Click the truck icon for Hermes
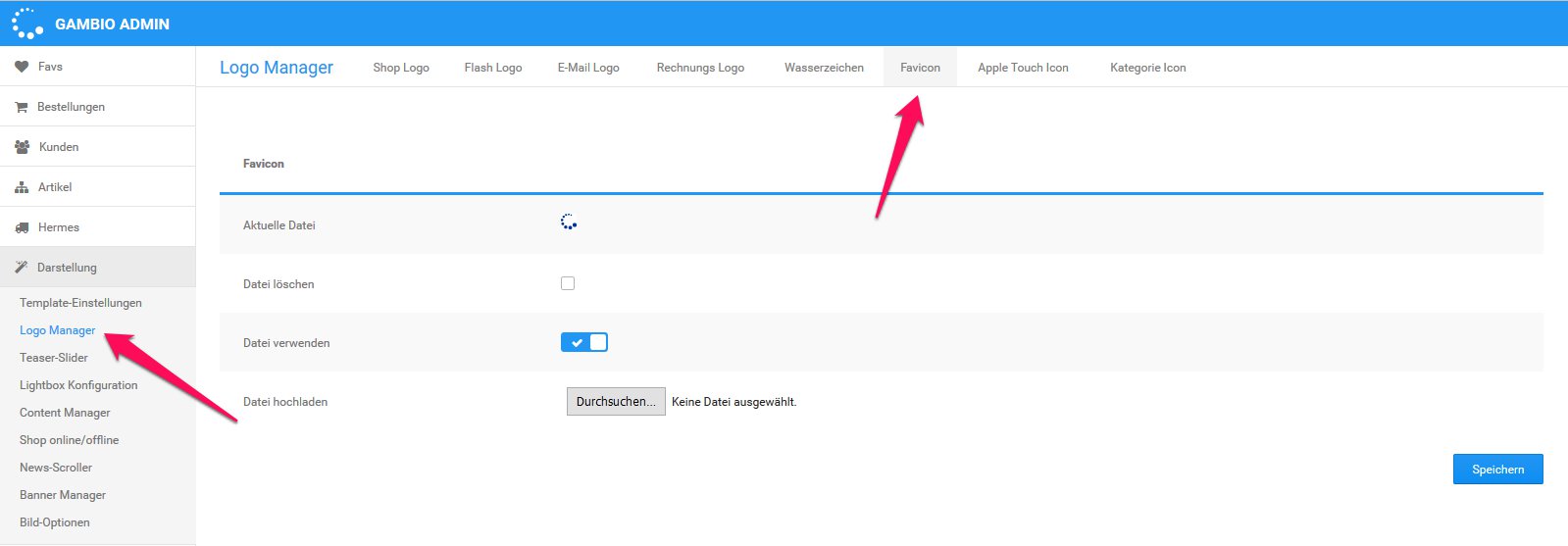This screenshot has width=1568, height=546. point(22,227)
